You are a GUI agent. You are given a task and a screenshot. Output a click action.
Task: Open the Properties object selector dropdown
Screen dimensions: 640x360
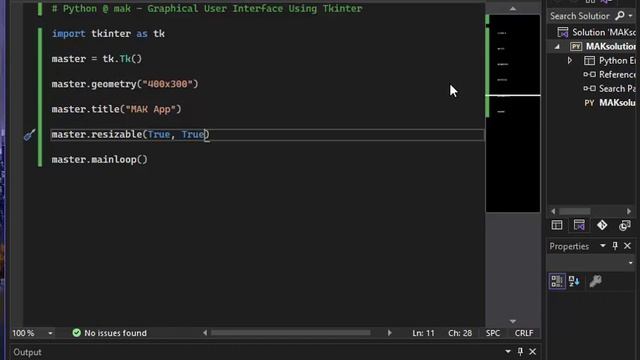pyautogui.click(x=631, y=262)
